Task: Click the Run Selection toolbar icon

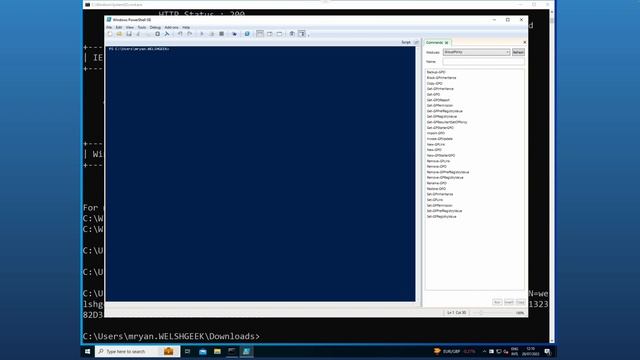Action: tap(212, 34)
